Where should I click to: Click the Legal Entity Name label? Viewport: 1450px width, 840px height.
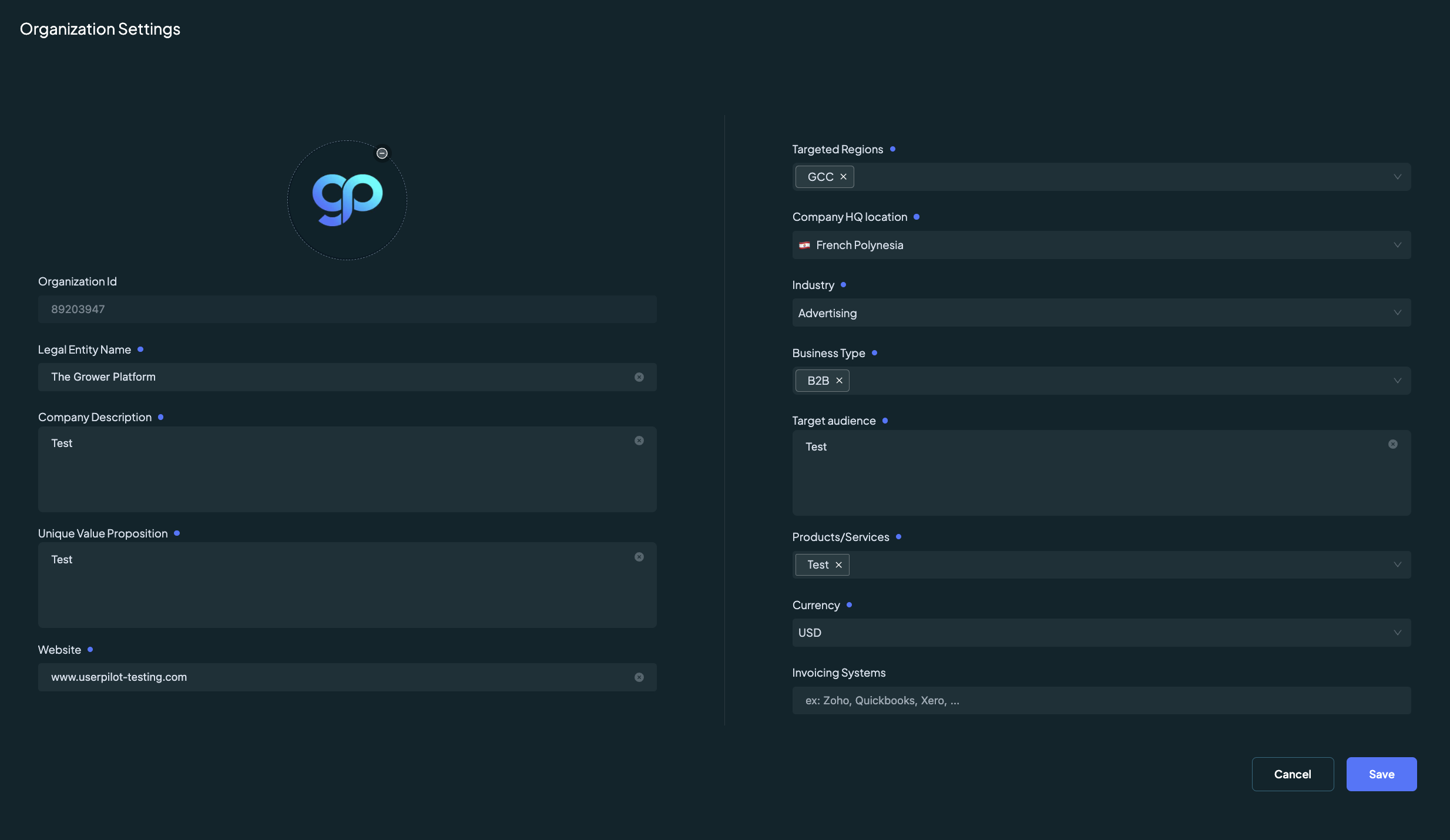pyautogui.click(x=85, y=350)
